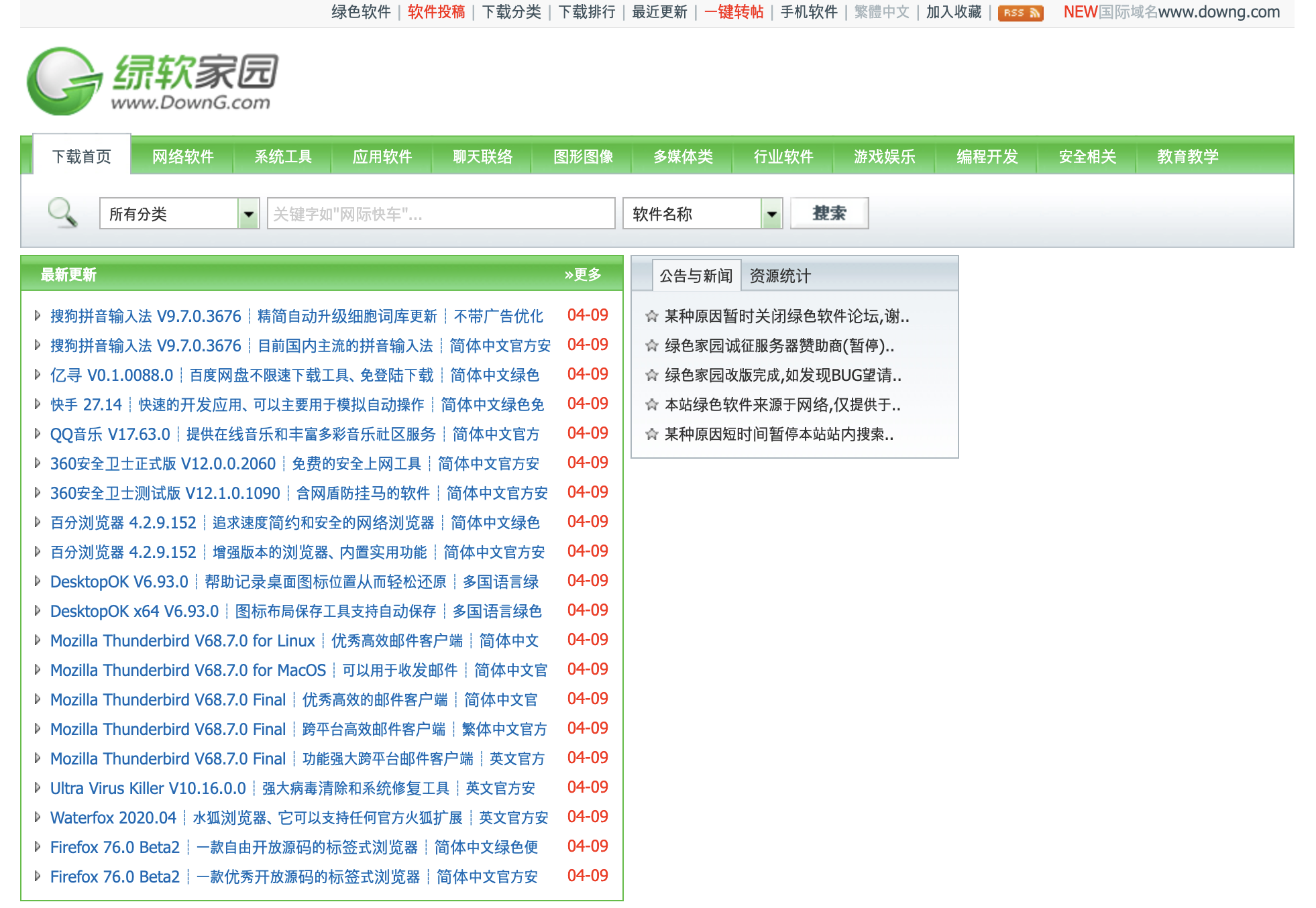Open the 安全相关 navigation item

pyautogui.click(x=1087, y=157)
